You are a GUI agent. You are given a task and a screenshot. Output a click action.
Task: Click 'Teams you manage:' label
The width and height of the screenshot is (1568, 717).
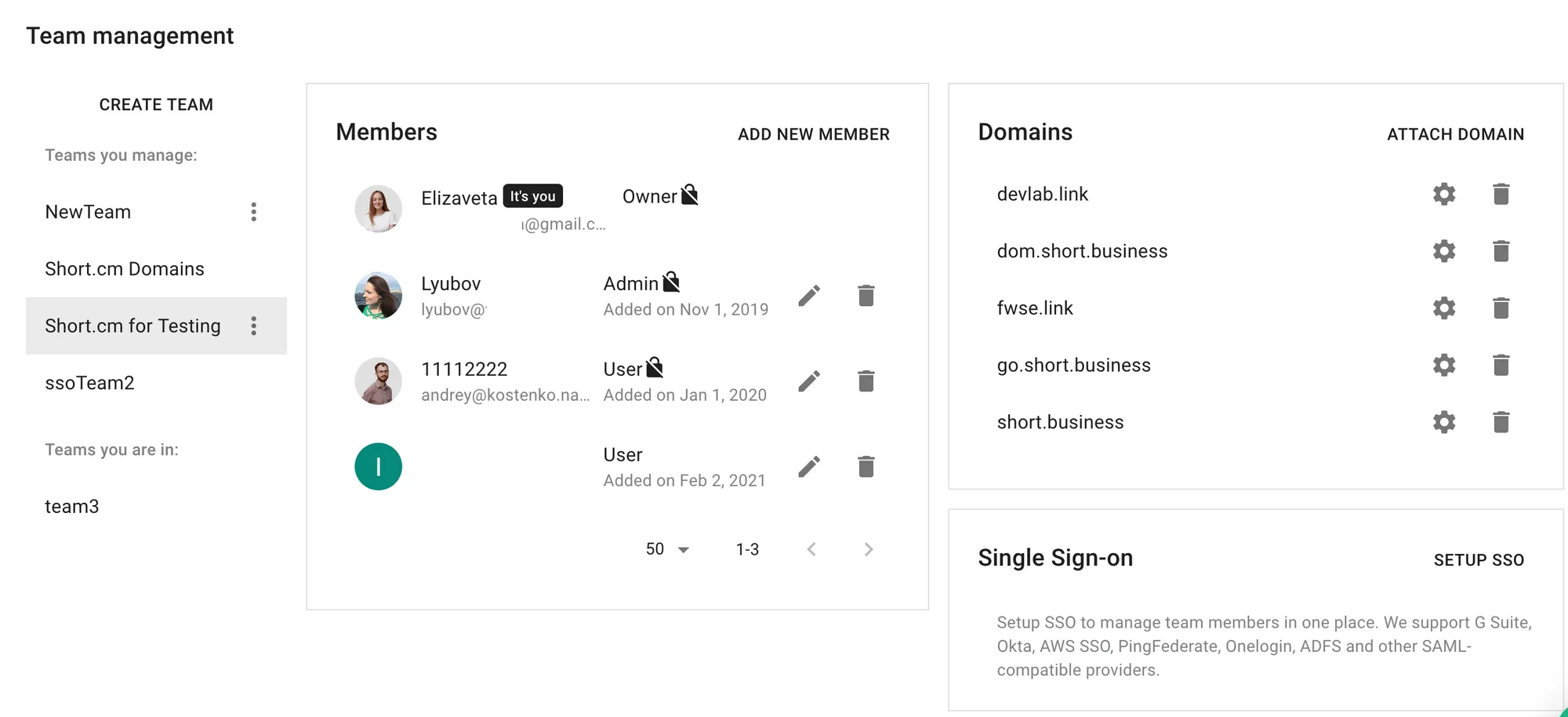[121, 155]
